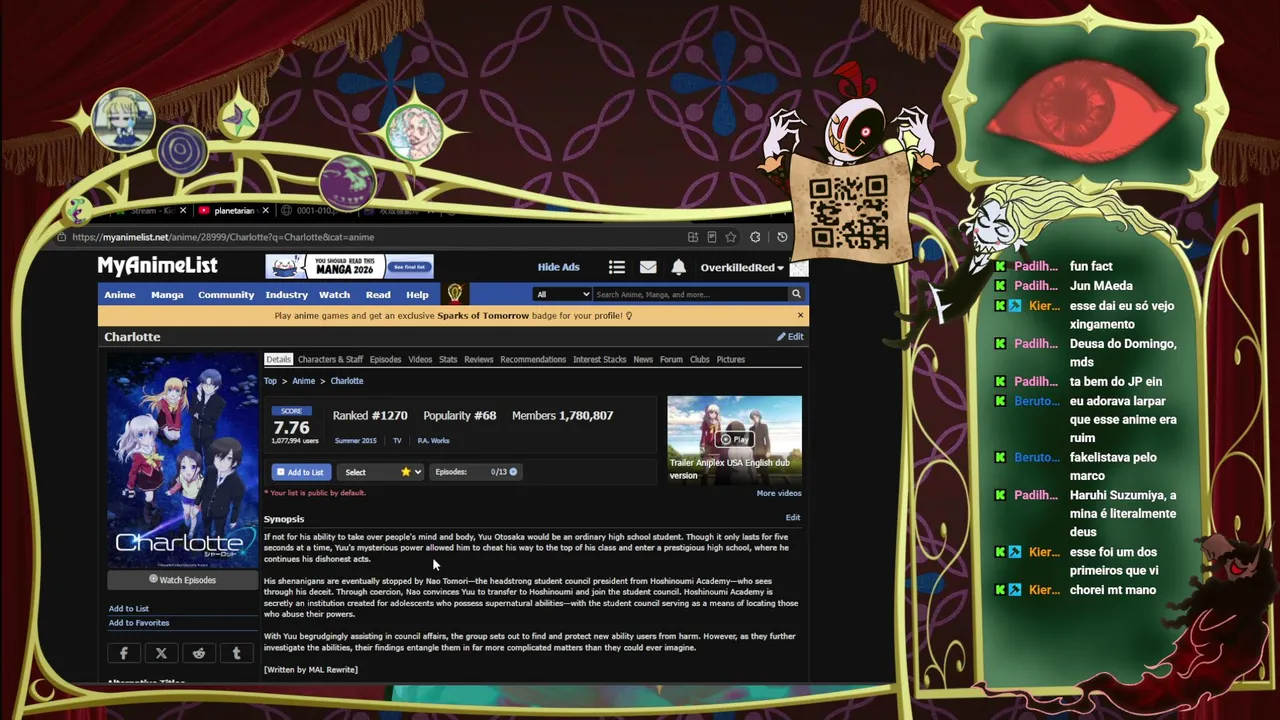Click the TV type link
Viewport: 1280px width, 720px height.
click(397, 441)
